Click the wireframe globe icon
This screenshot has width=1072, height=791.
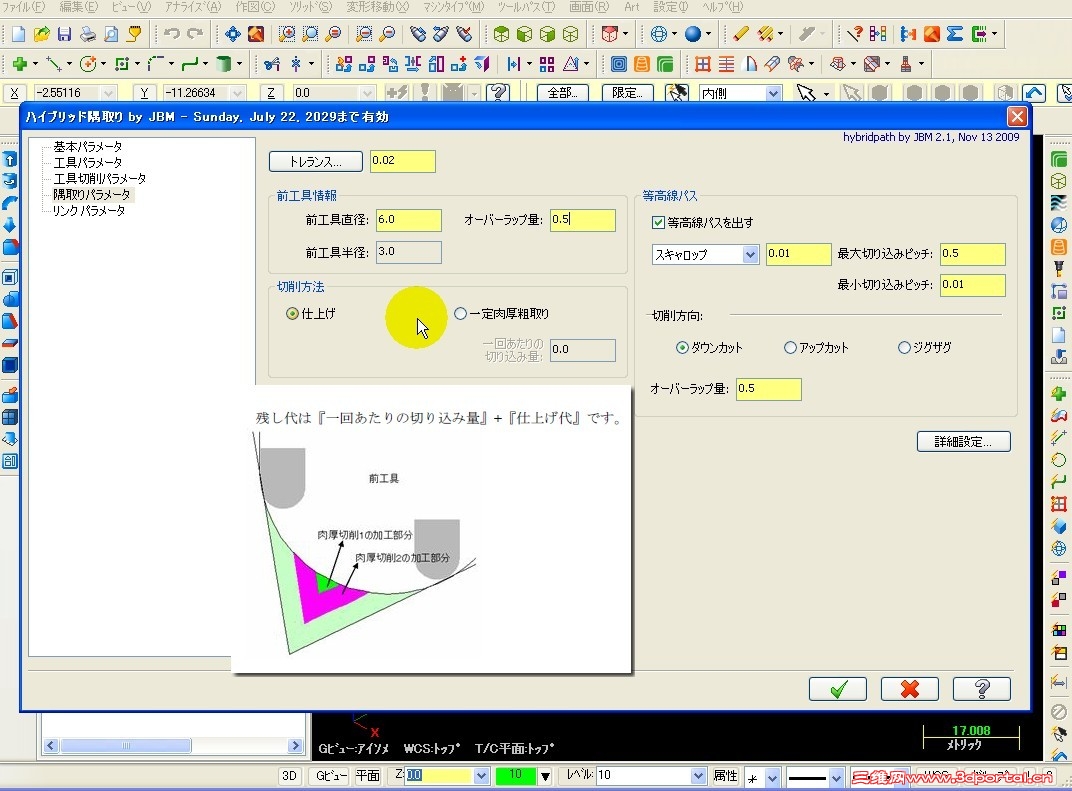(658, 33)
